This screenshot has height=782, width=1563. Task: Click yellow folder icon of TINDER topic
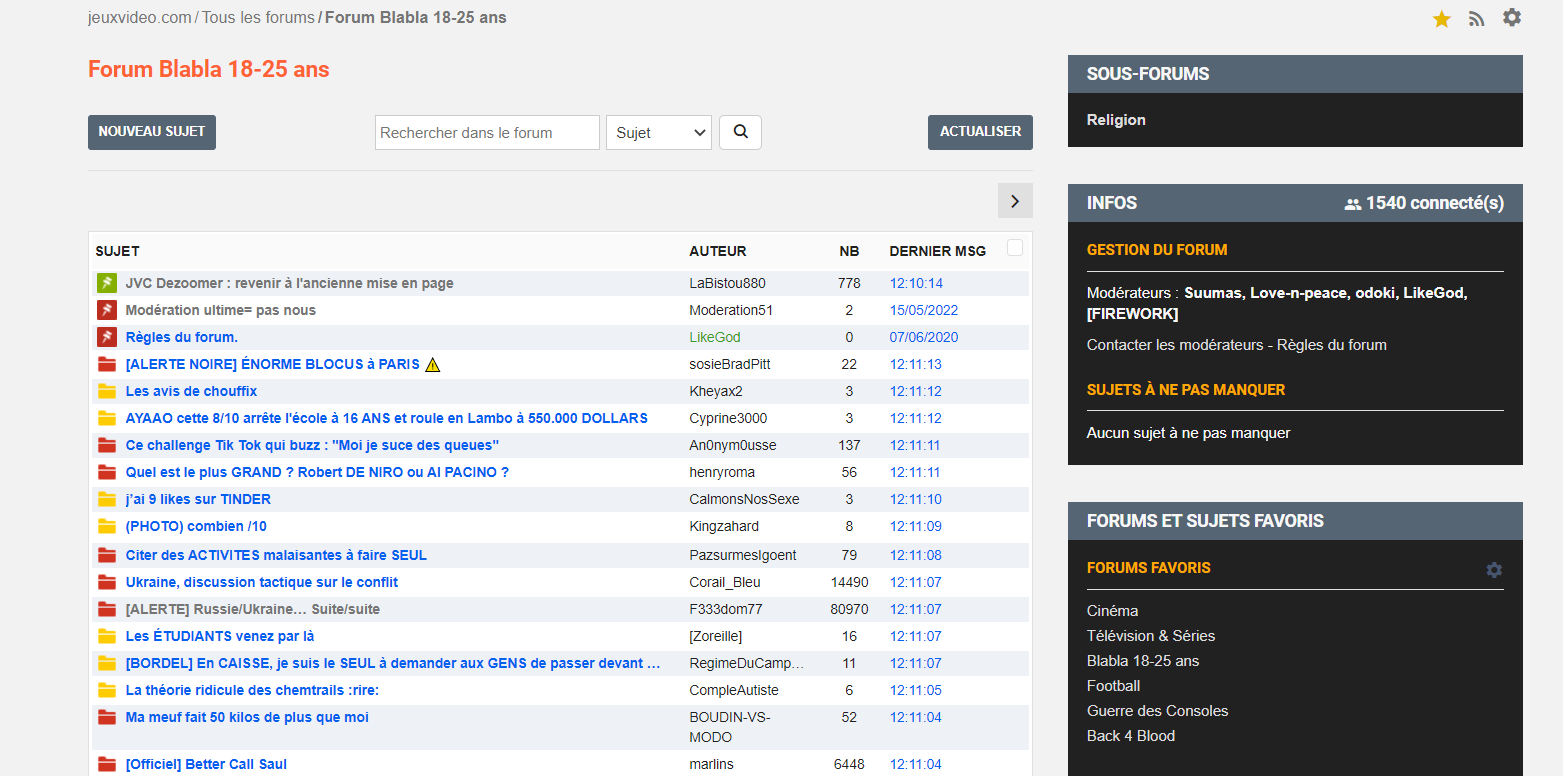click(107, 499)
